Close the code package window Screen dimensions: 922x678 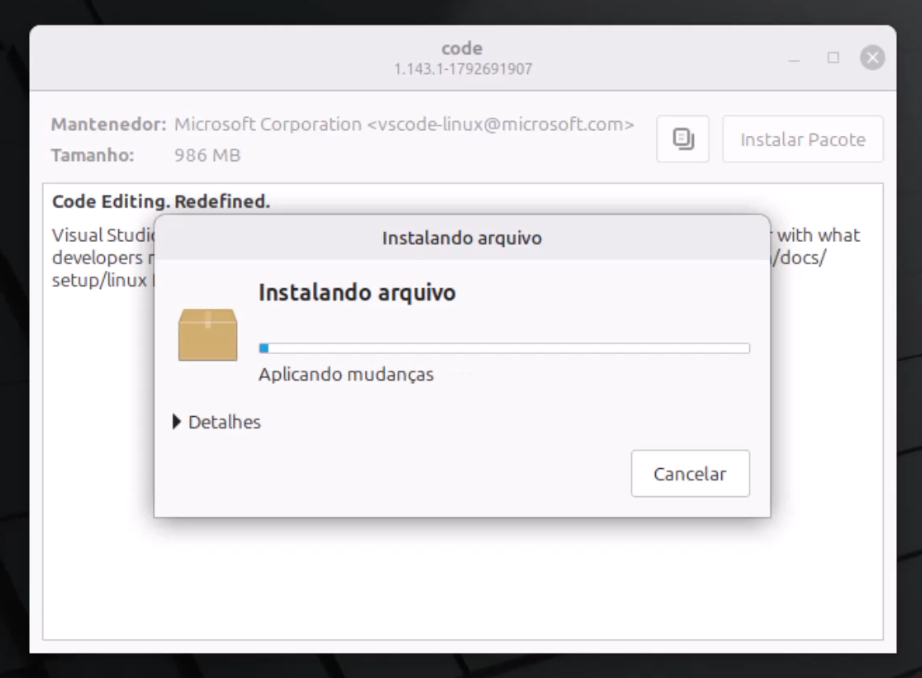pyautogui.click(x=872, y=58)
